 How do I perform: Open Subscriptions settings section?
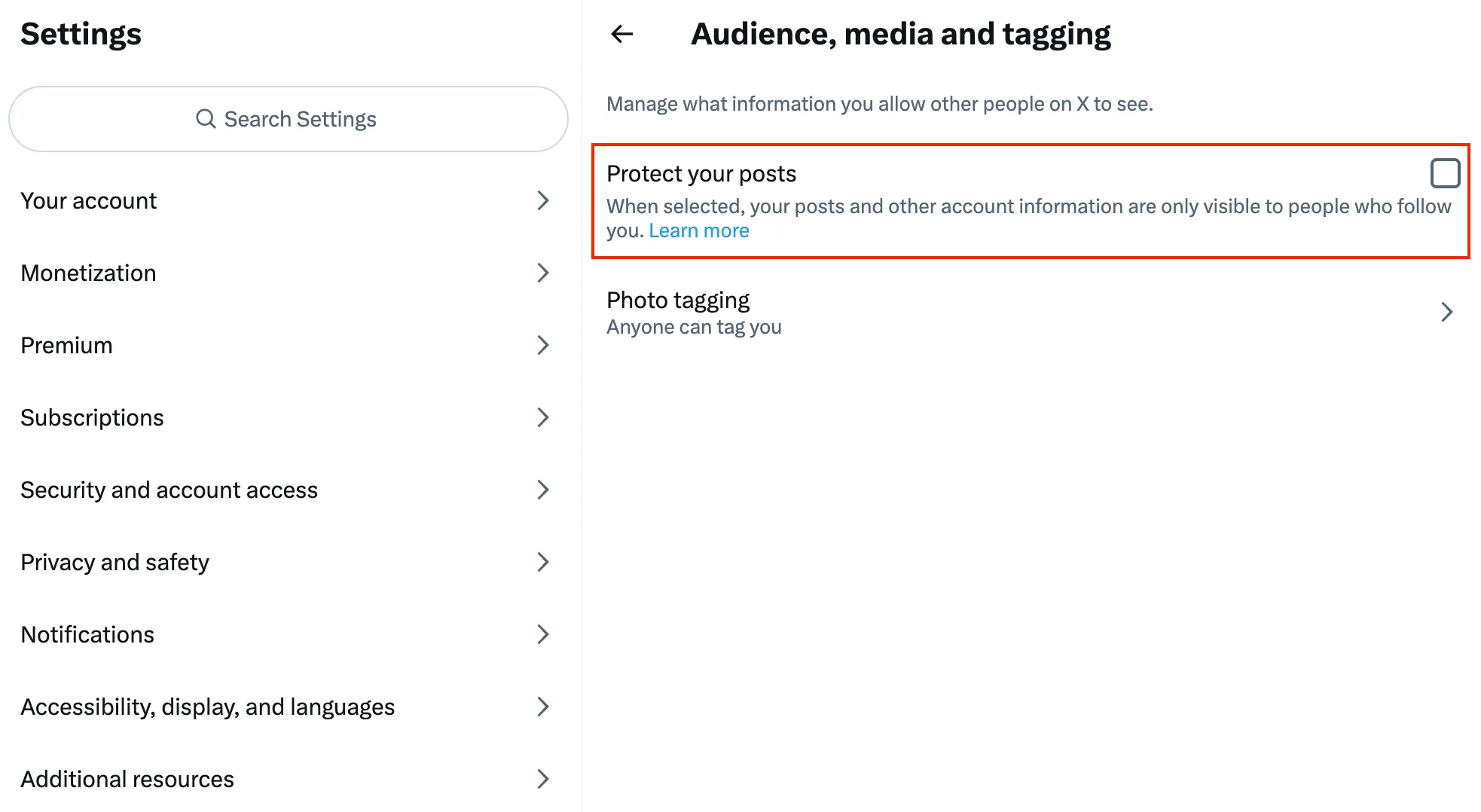[x=93, y=418]
